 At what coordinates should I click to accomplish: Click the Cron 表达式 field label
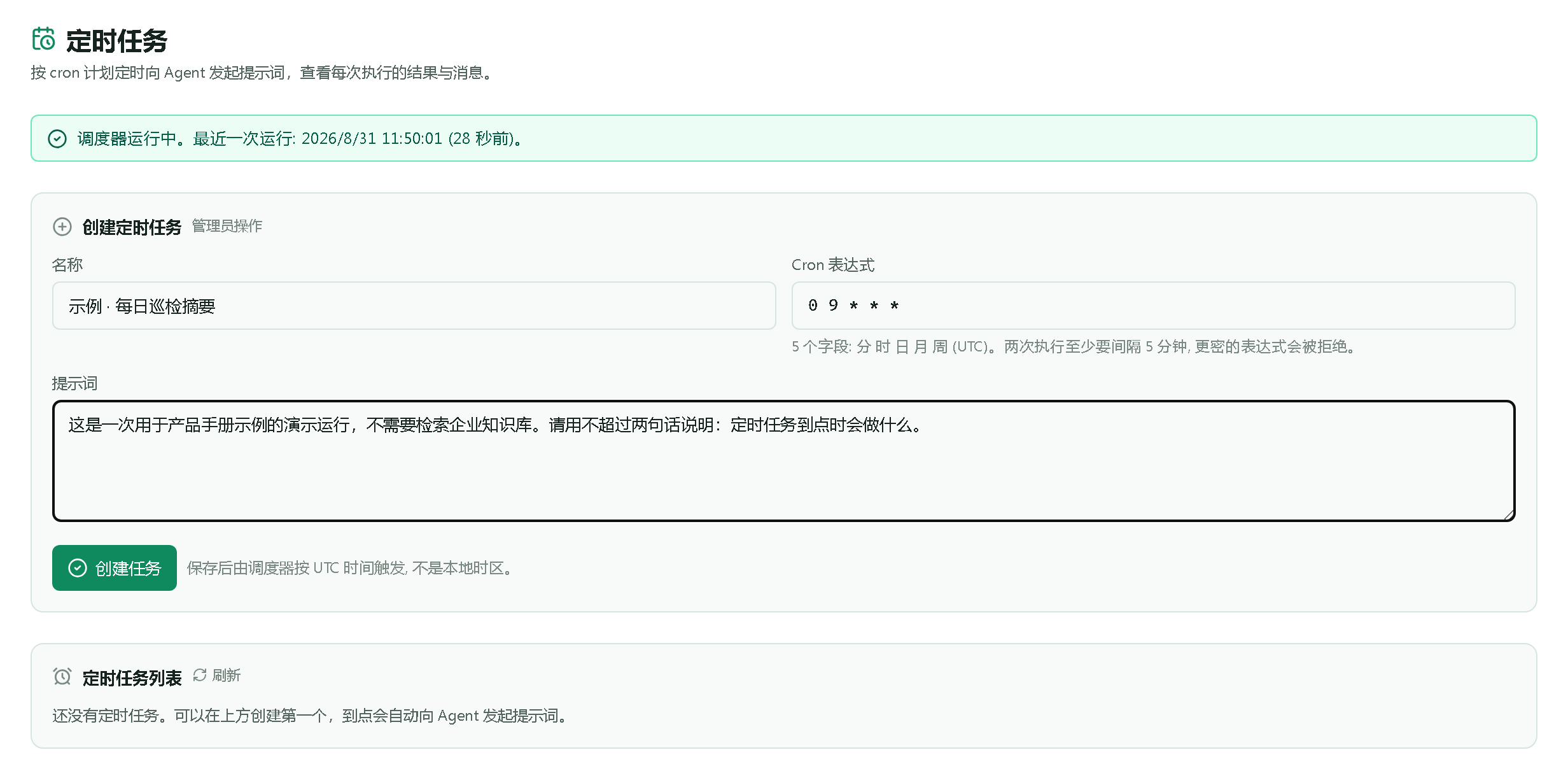coord(833,265)
